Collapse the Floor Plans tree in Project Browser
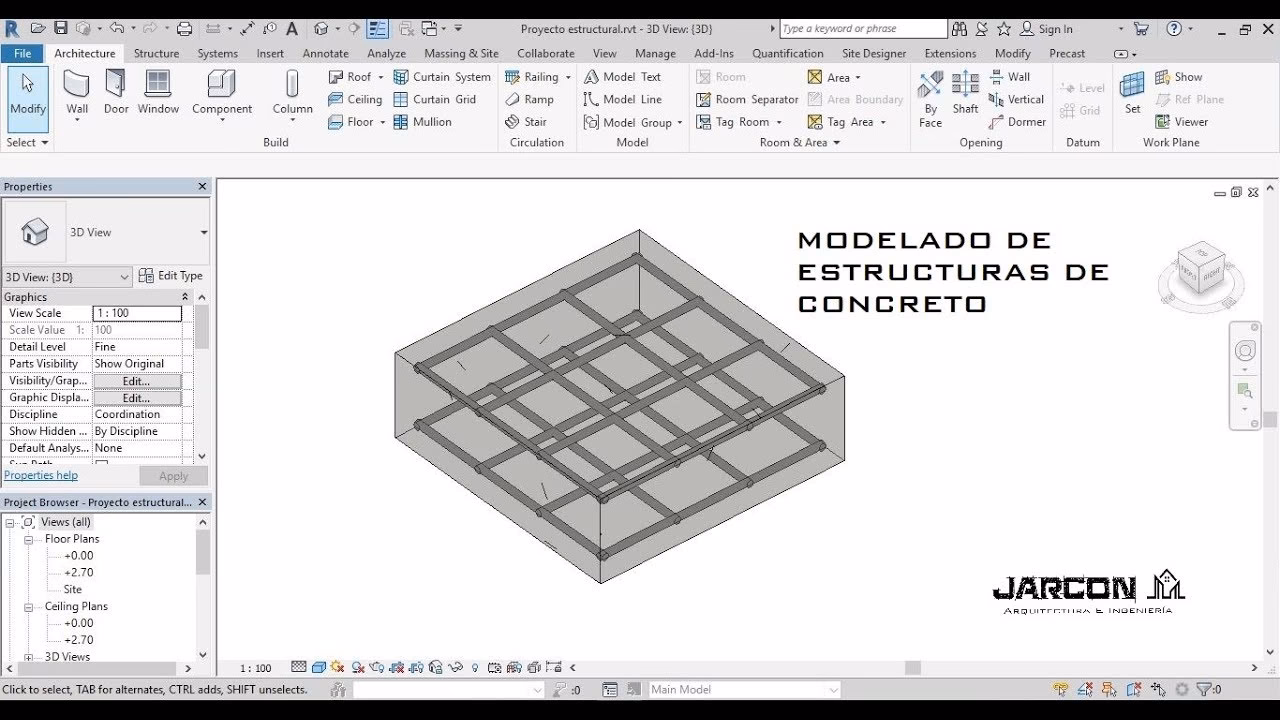Screen dimensions: 1280x720 tap(28, 538)
